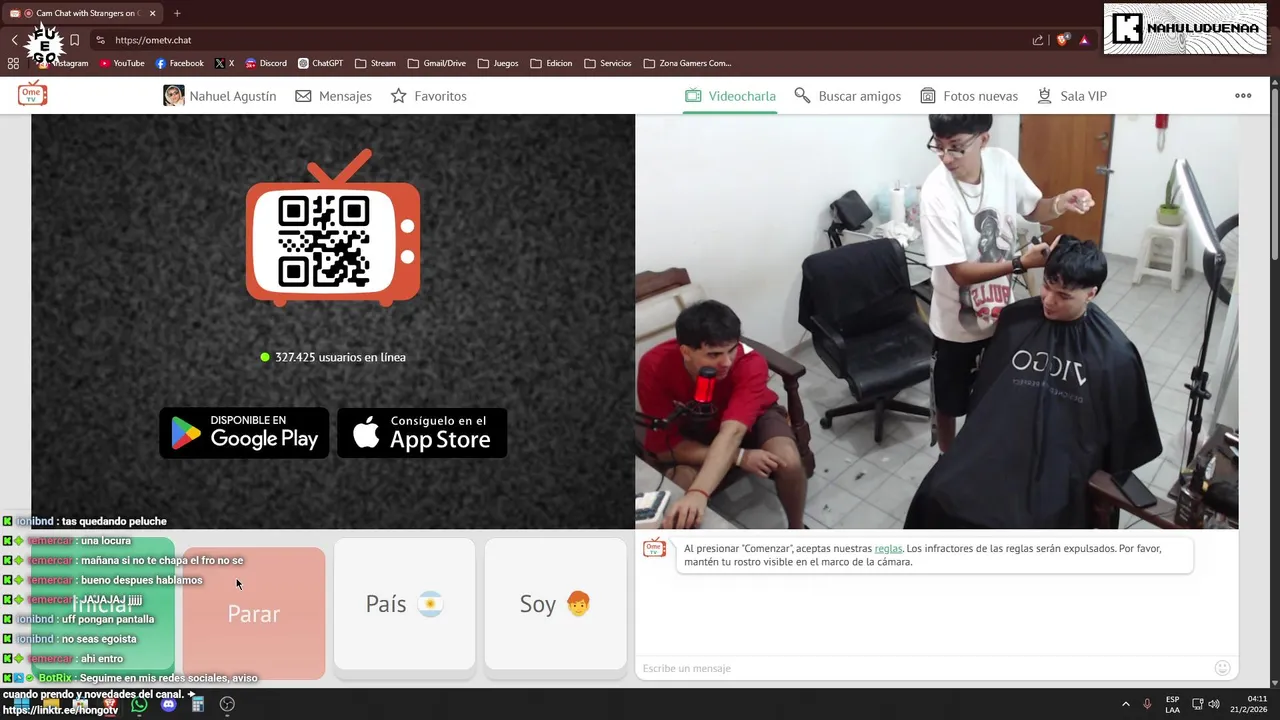
Task: Expand the Stream bookmarks folder
Action: click(x=376, y=63)
